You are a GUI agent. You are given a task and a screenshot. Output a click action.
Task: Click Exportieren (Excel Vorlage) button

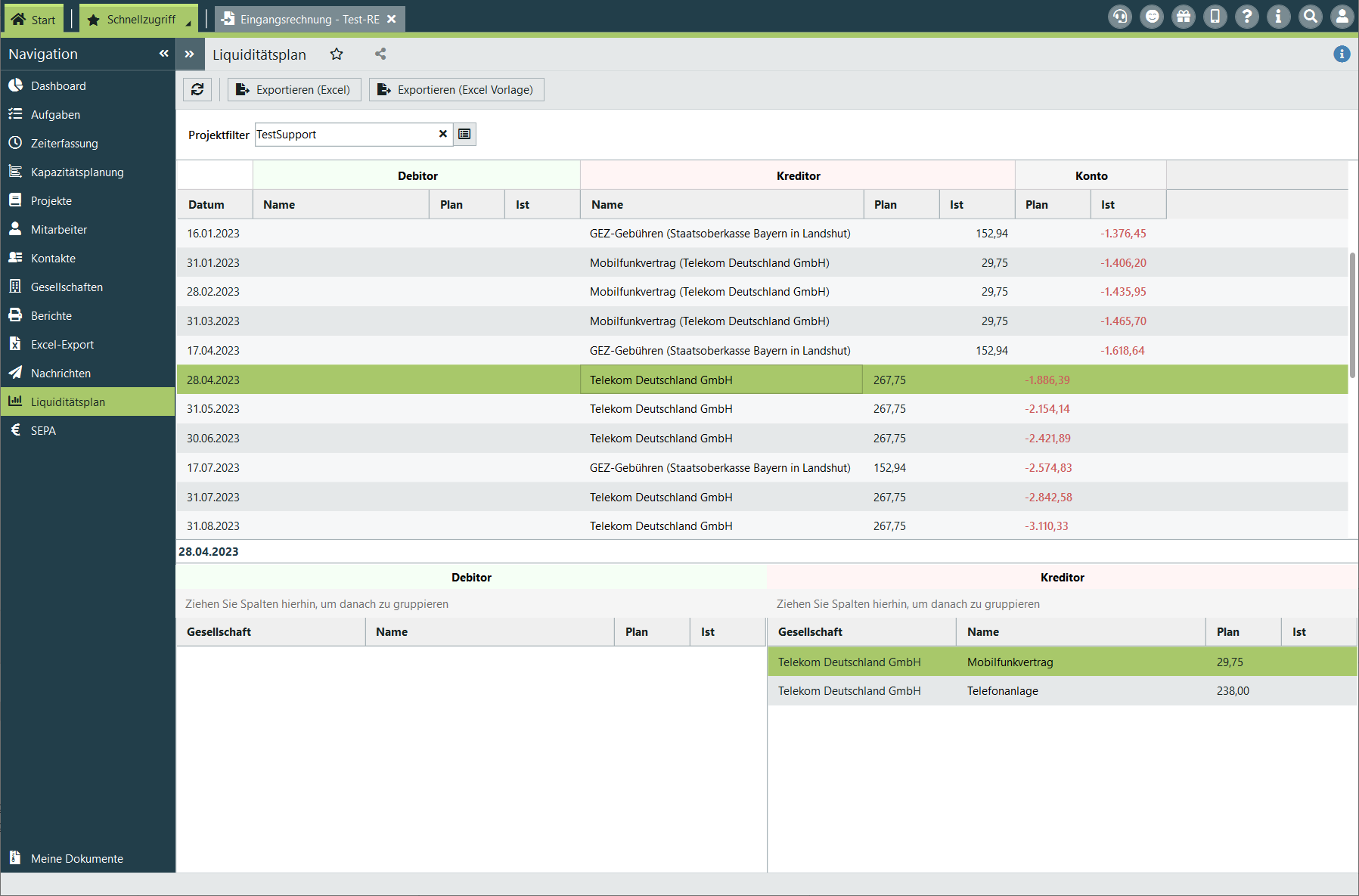coord(457,90)
